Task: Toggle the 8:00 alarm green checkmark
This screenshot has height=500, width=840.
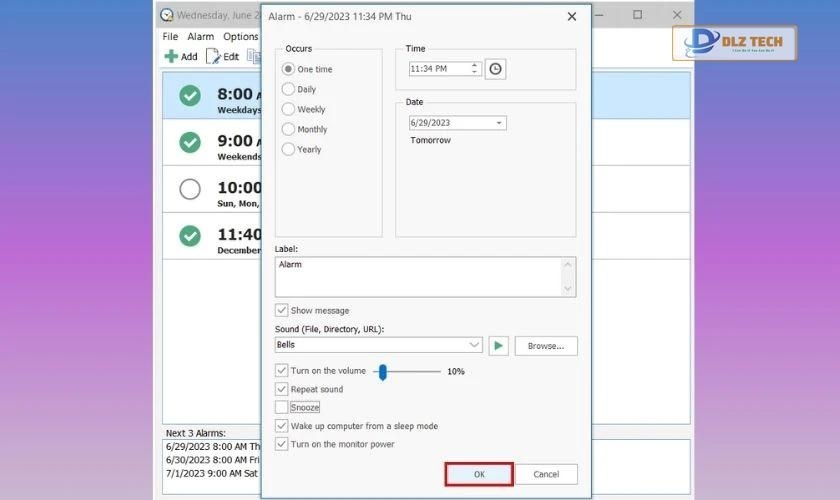Action: click(x=190, y=96)
